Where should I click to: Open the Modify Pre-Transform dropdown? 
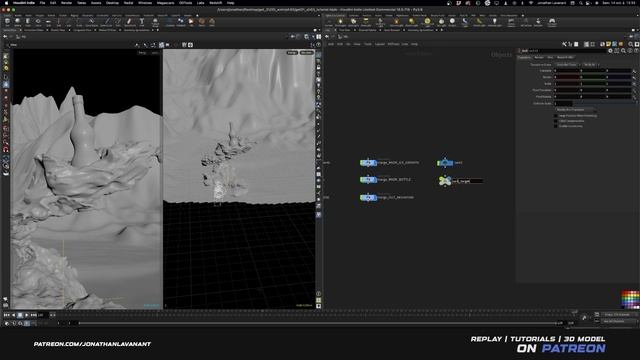click(x=575, y=110)
